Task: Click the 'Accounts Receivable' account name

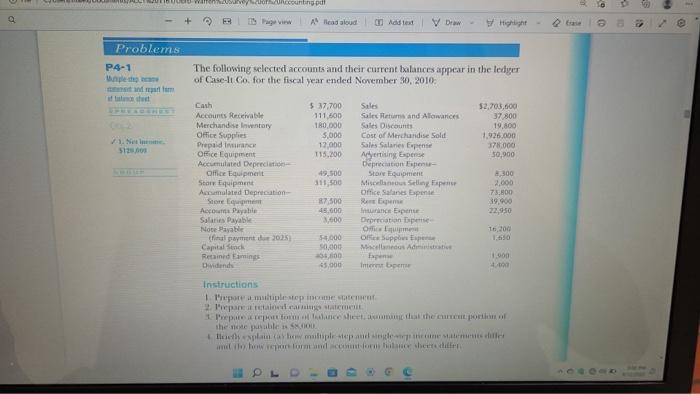Action: click(229, 115)
